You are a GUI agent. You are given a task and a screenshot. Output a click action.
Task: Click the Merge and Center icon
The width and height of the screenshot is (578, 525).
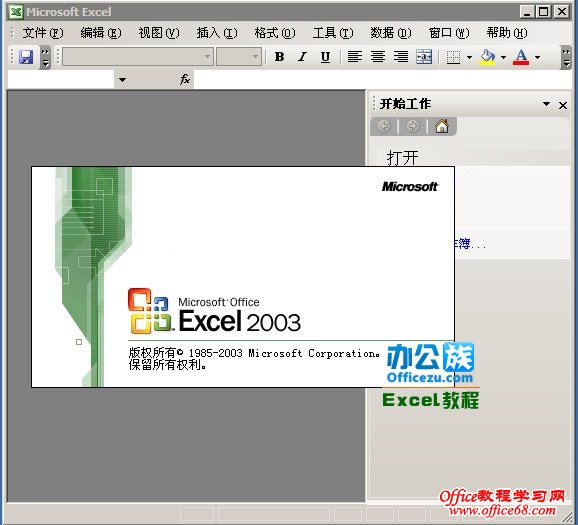[x=424, y=57]
